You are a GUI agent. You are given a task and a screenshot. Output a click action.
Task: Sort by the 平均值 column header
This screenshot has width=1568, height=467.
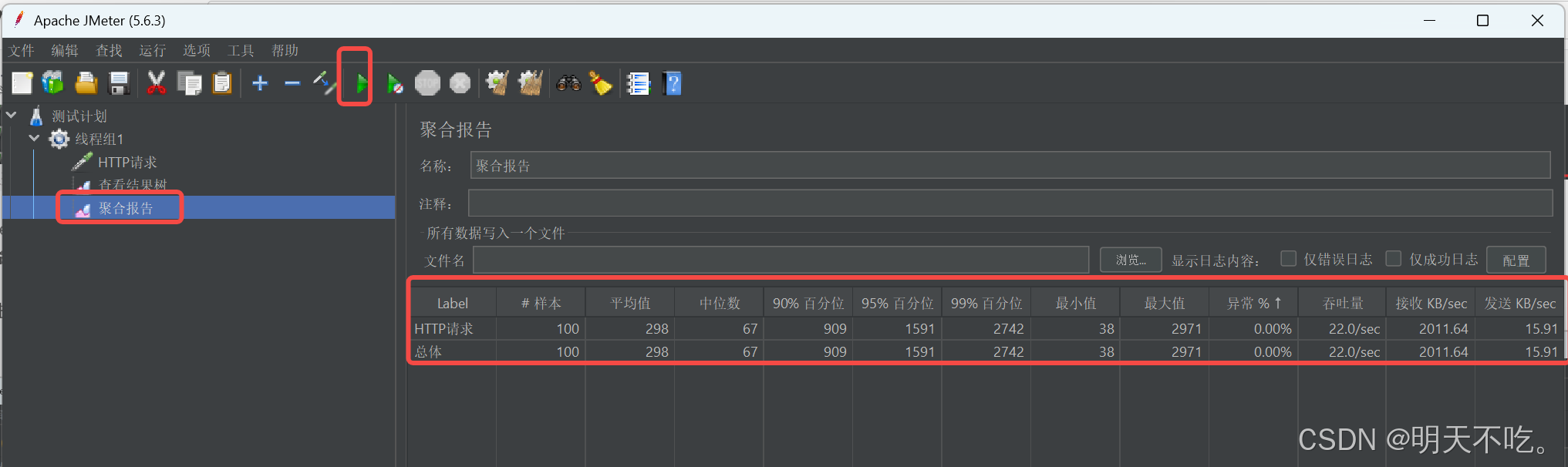(630, 304)
